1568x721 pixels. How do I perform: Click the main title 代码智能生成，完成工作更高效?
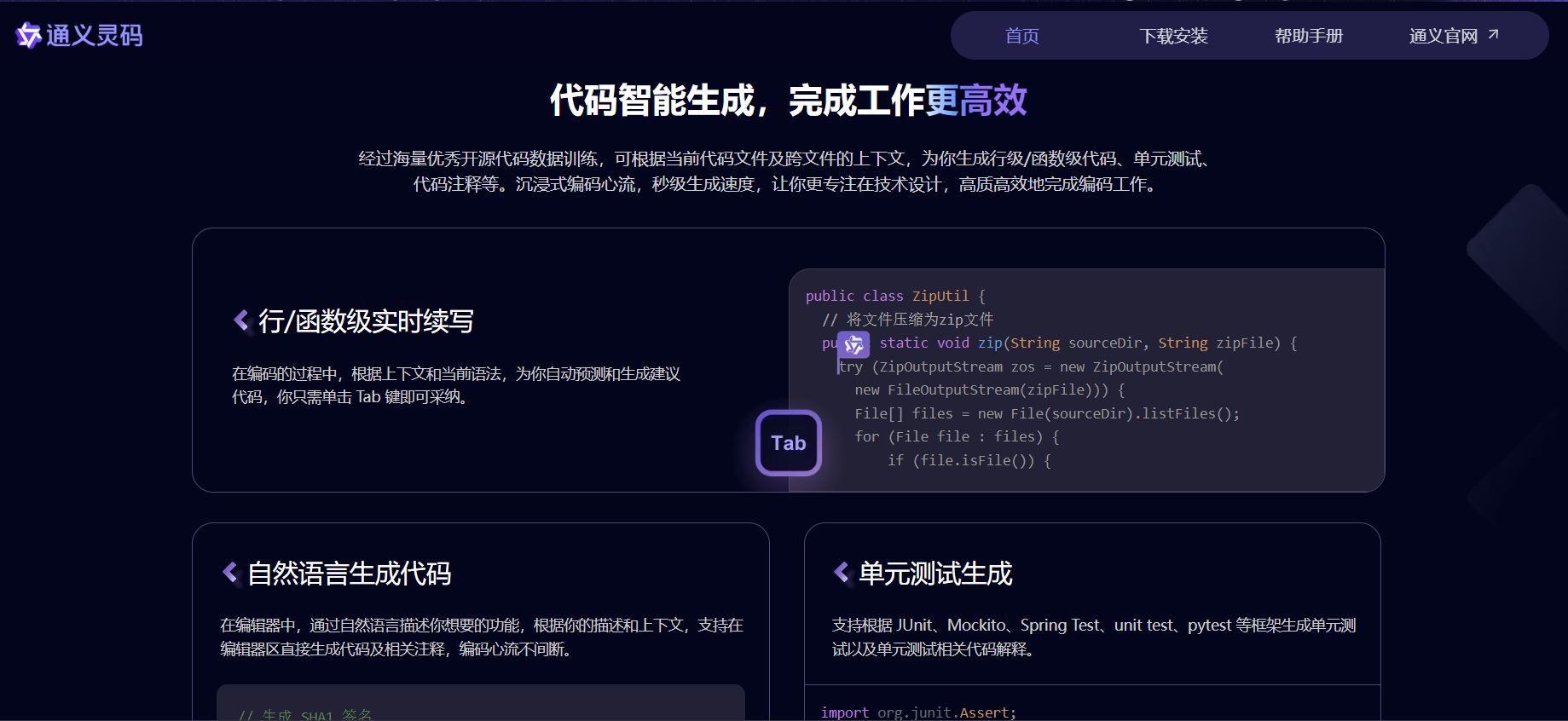[x=788, y=101]
